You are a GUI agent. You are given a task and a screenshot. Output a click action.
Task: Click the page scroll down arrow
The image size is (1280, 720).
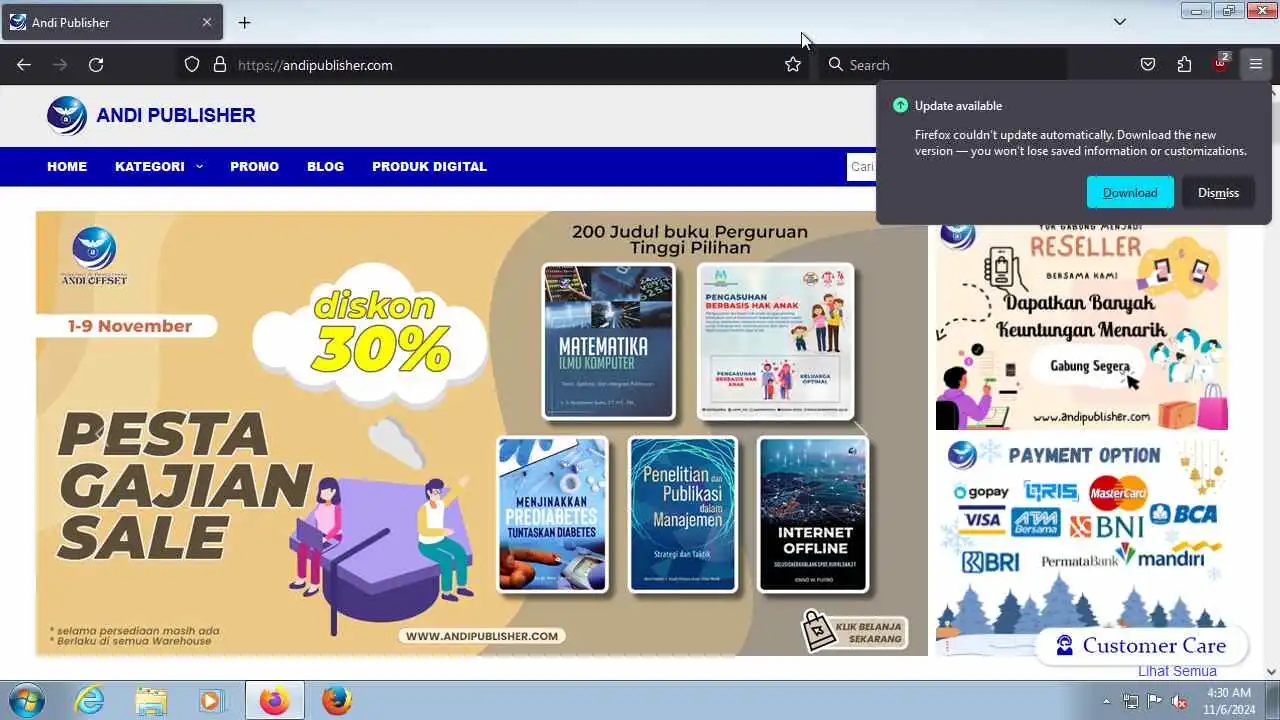pos(1271,672)
